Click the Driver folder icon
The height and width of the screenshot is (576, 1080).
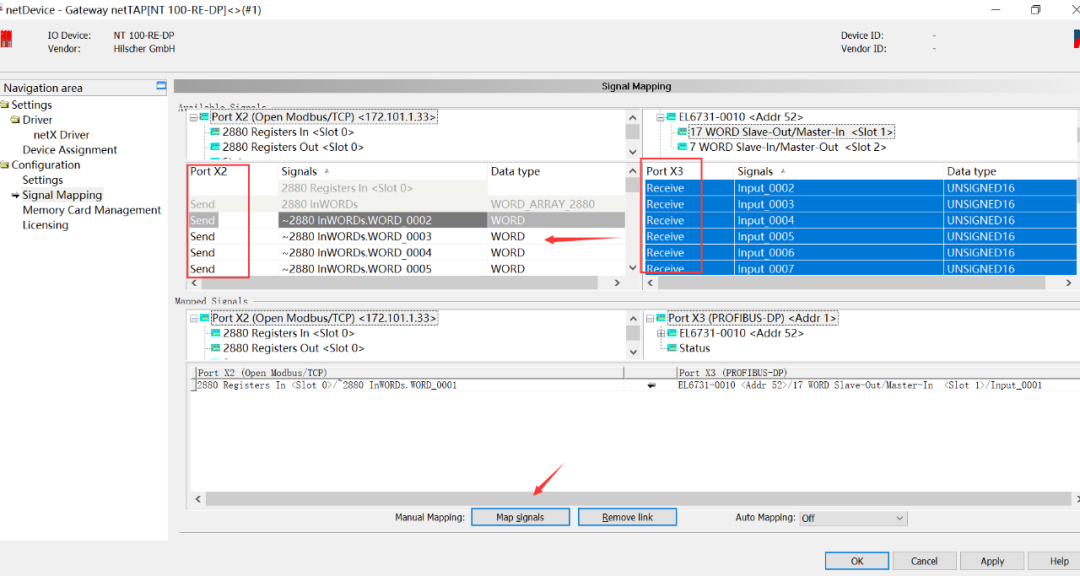(x=15, y=120)
